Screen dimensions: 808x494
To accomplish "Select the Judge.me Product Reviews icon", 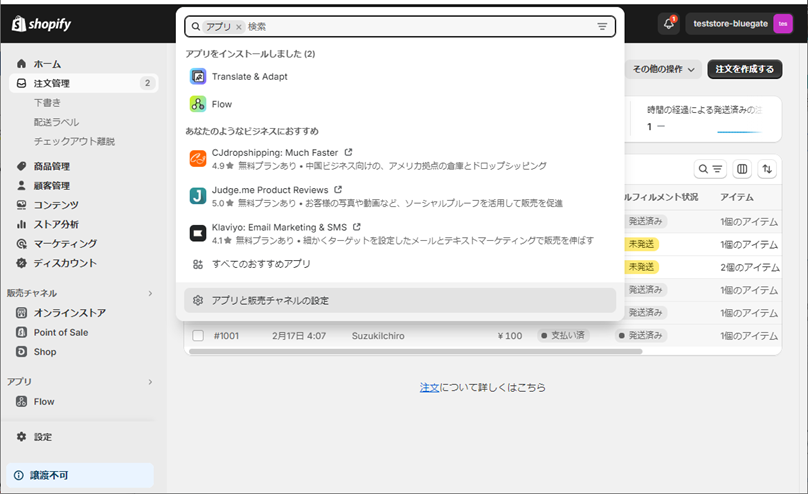I will pyautogui.click(x=198, y=195).
